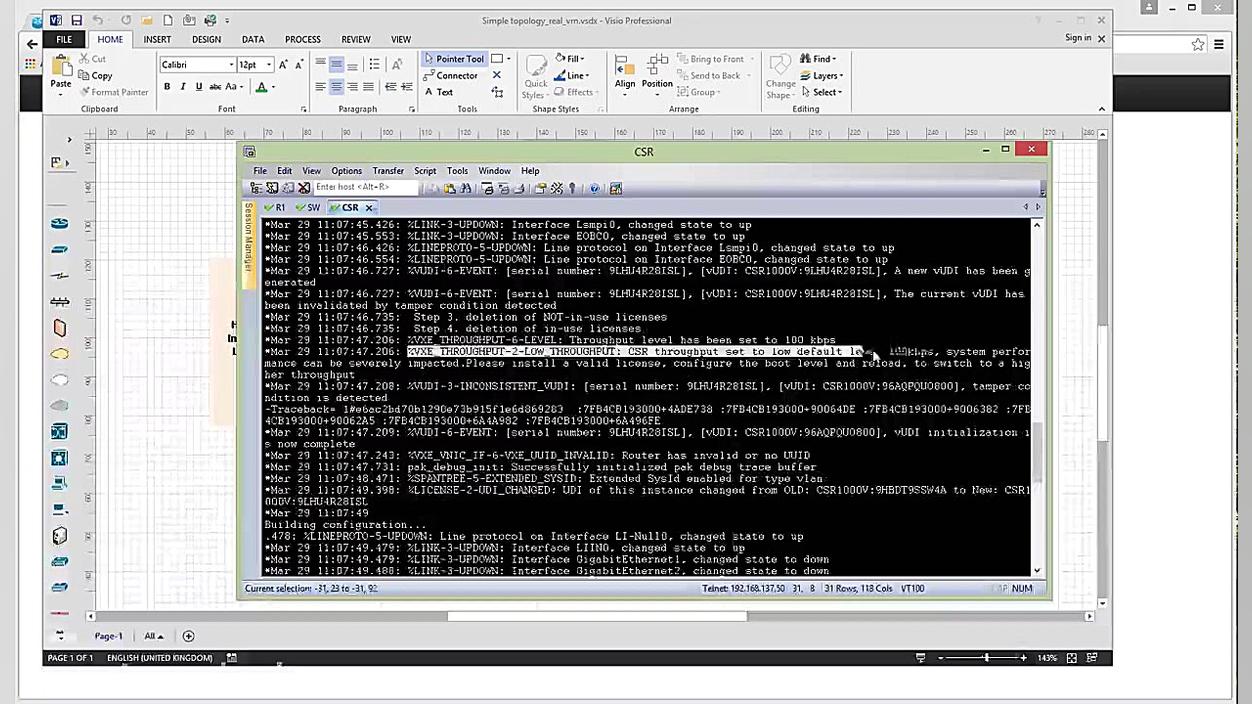
Task: Open Page-1 sheet tab
Action: coord(108,636)
